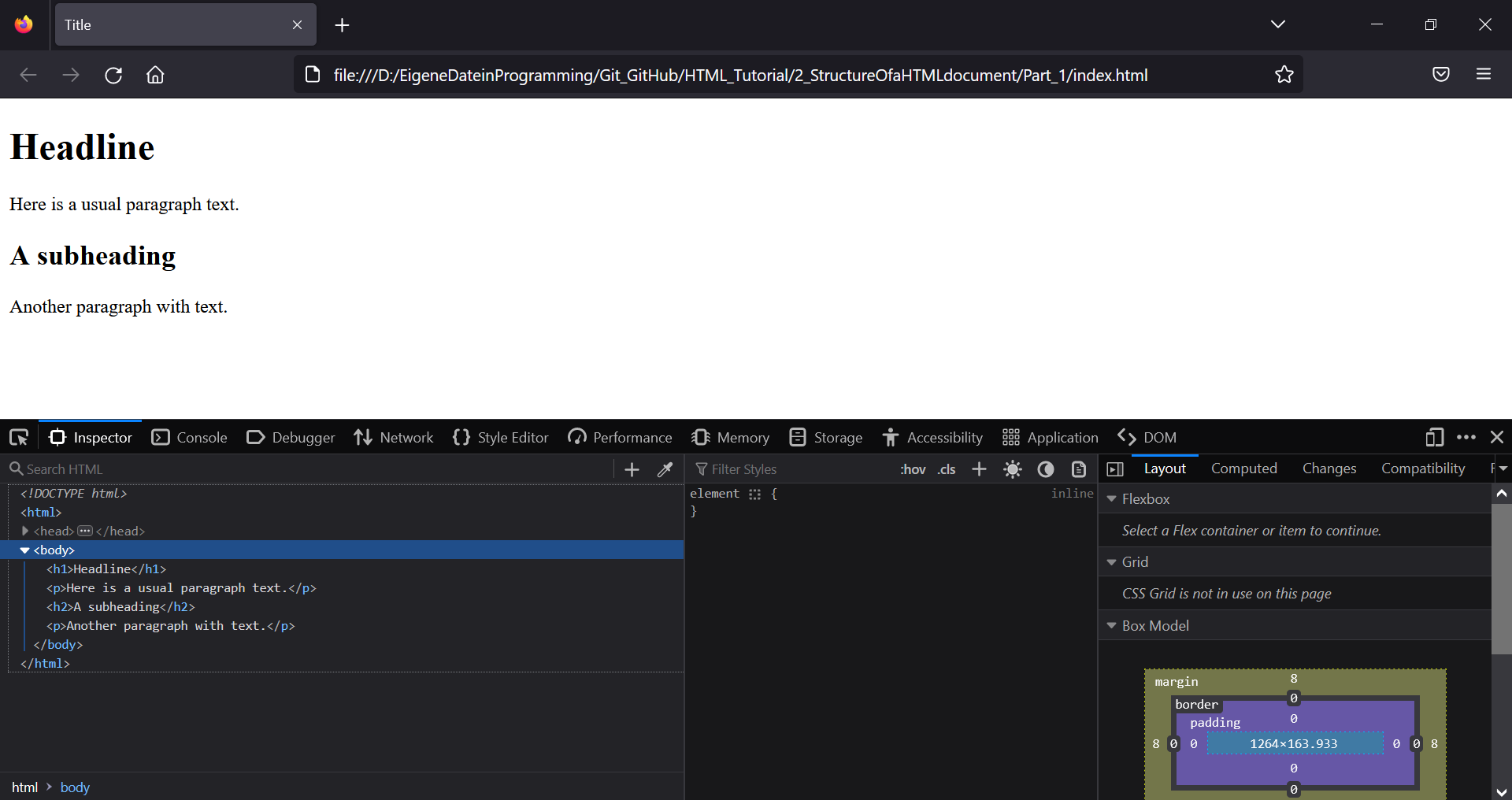Screen dimensions: 1512x800
Task: Collapse the Box Model section
Action: click(1112, 625)
